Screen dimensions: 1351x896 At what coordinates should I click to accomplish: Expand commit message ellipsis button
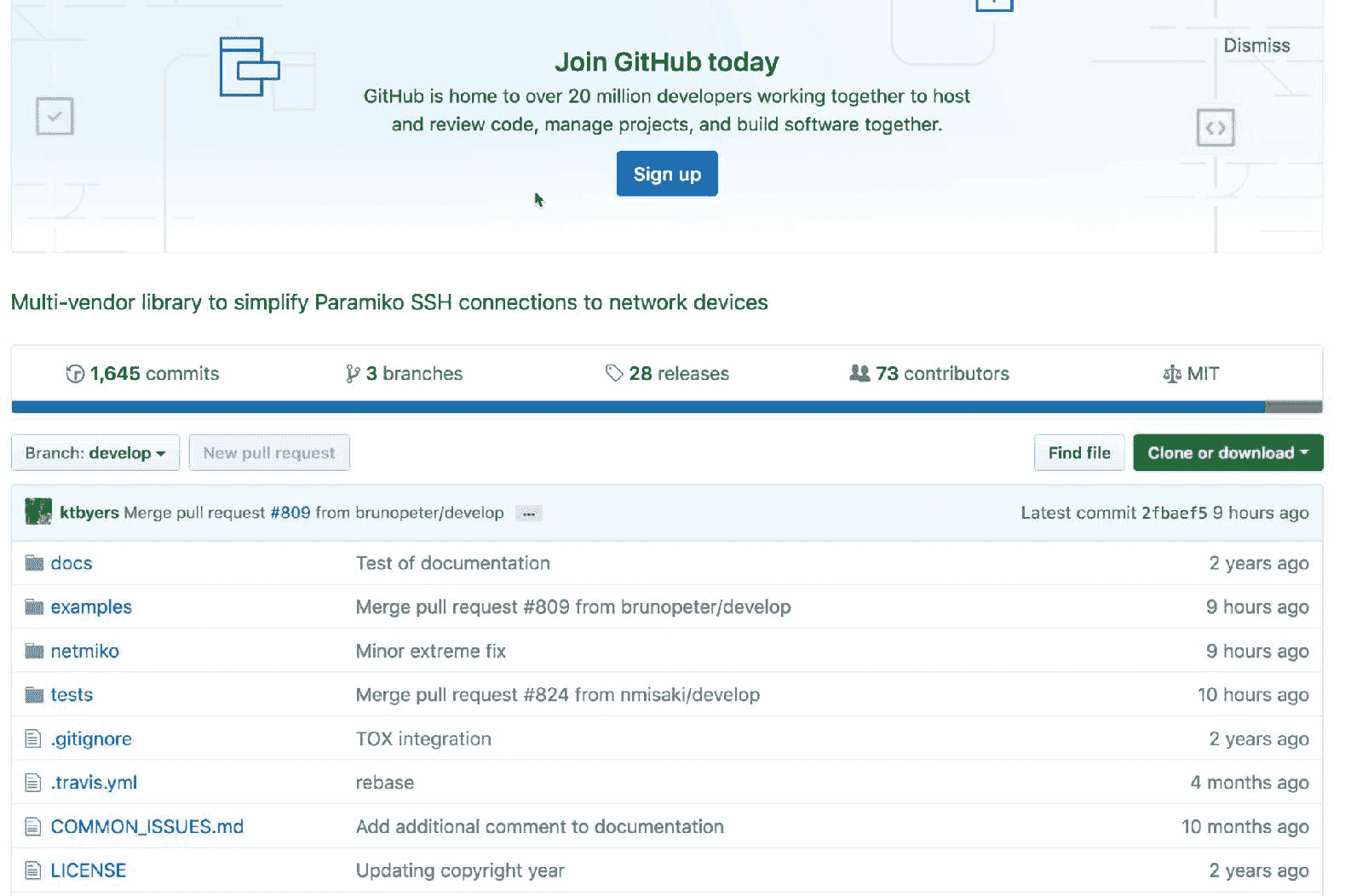coord(529,514)
